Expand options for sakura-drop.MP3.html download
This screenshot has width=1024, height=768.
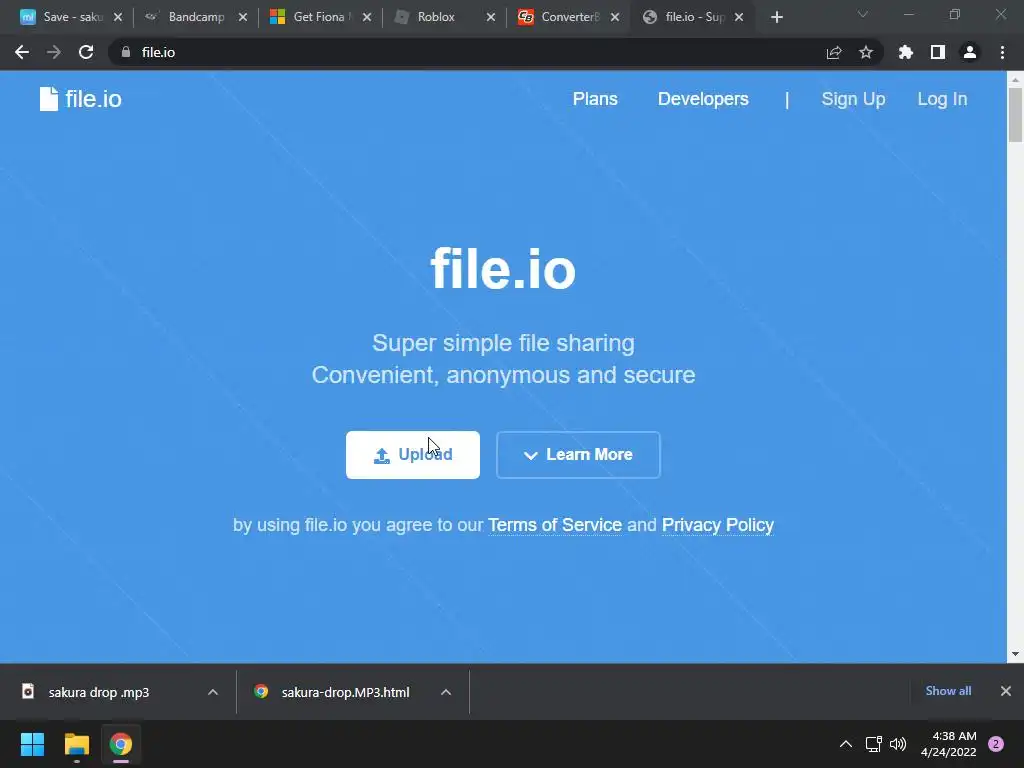(446, 692)
